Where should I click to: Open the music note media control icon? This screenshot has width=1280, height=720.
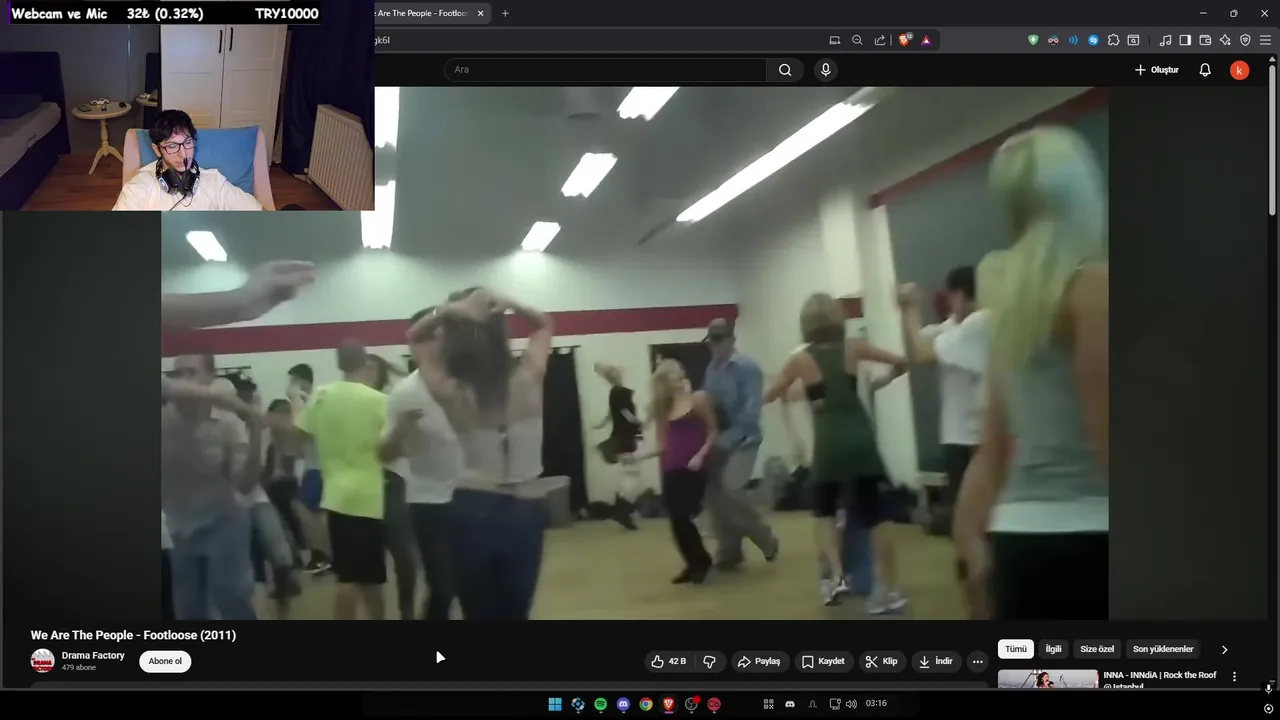pos(1165,40)
